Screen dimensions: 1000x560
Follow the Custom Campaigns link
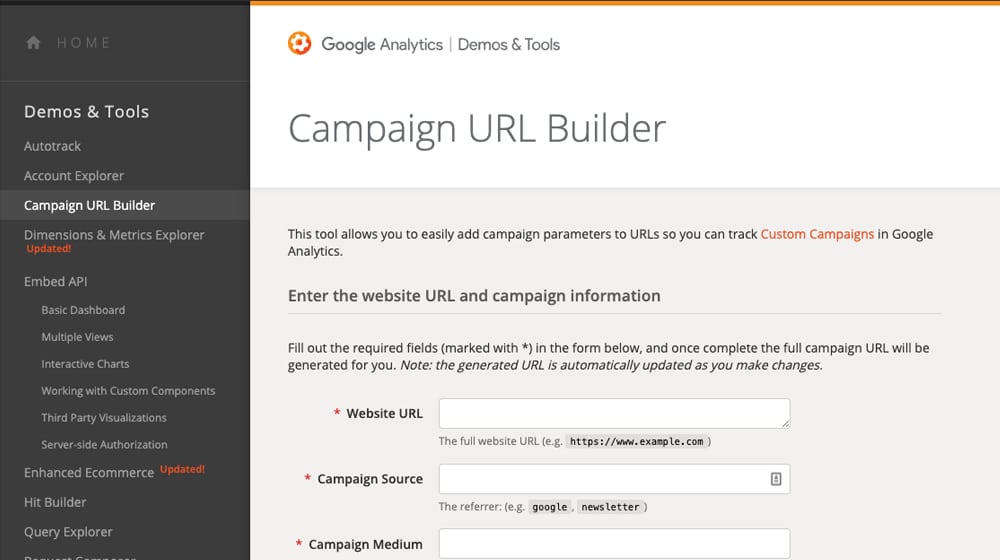817,234
